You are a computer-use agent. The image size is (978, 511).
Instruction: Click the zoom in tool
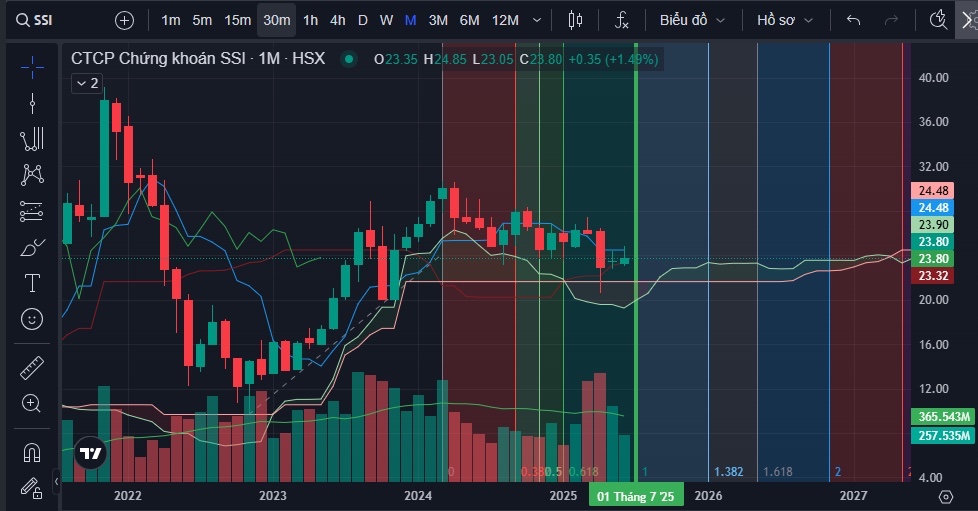point(32,404)
